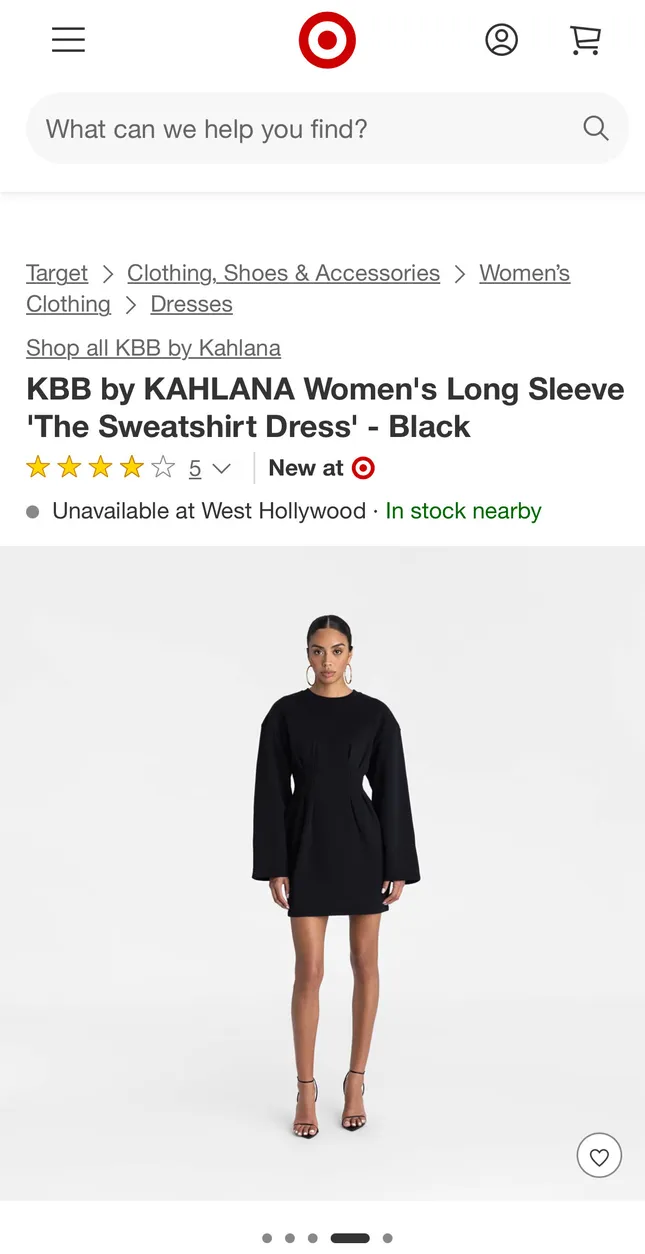Image resolution: width=645 pixels, height=1254 pixels.
Task: Open the black sweatshirt dress product image
Action: [322, 873]
